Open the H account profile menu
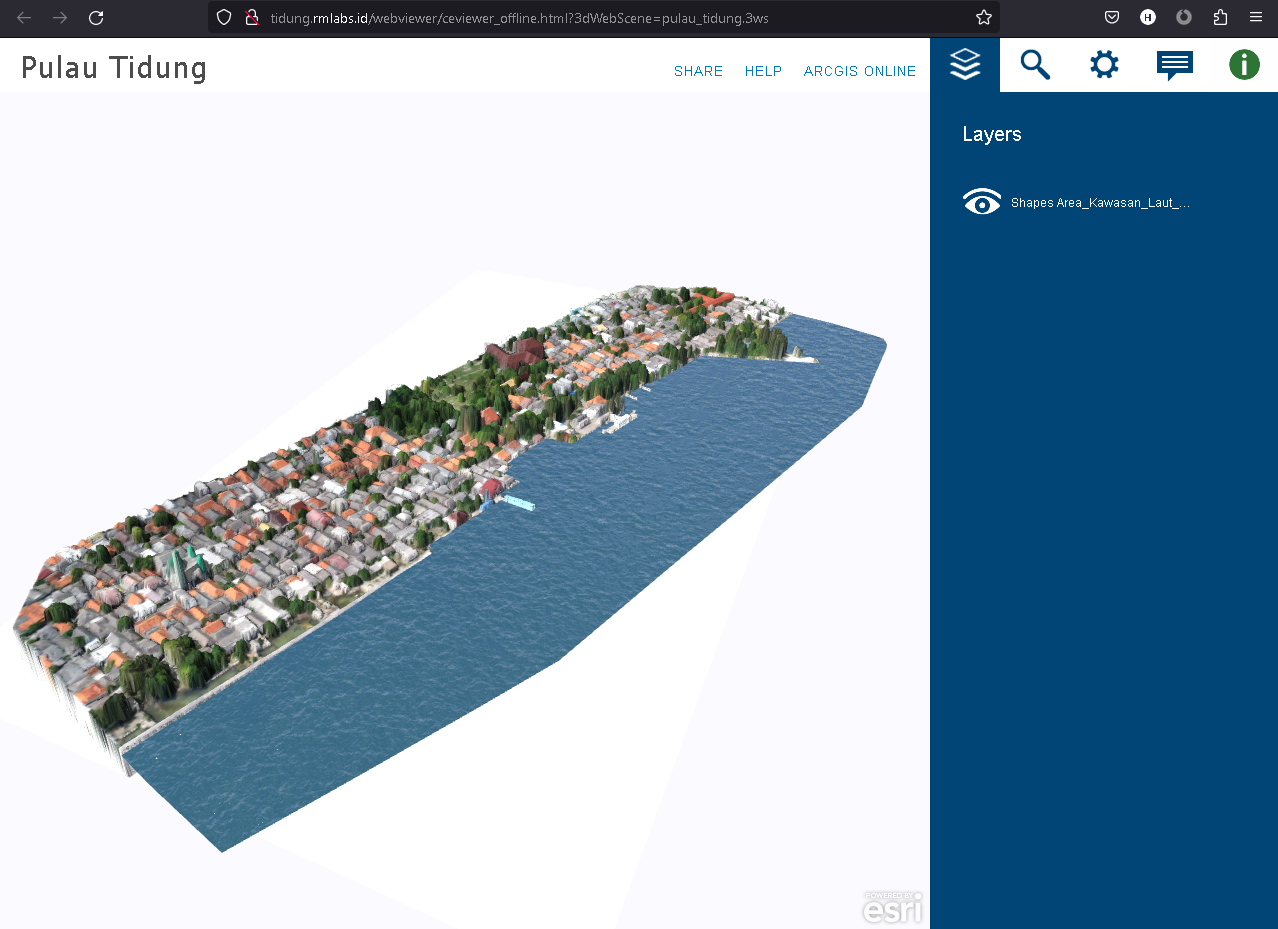Viewport: 1278px width, 929px height. tap(1148, 18)
